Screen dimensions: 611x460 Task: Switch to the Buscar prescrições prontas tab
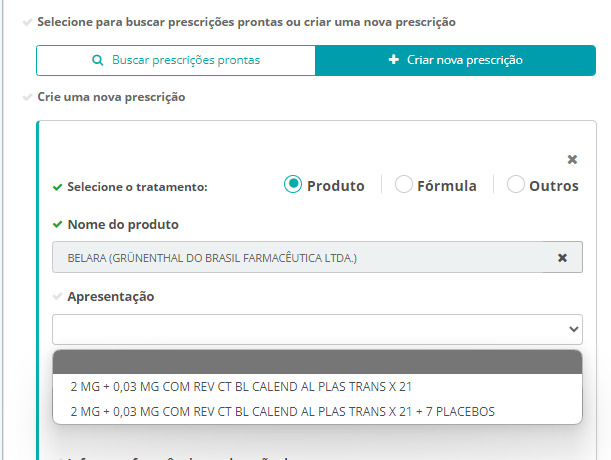click(x=176, y=60)
